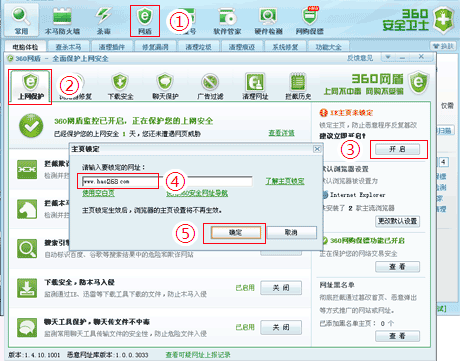The width and height of the screenshot is (460, 361).
Task: Switch to 广告过滤 in the 360网盾 window
Action: (210, 87)
